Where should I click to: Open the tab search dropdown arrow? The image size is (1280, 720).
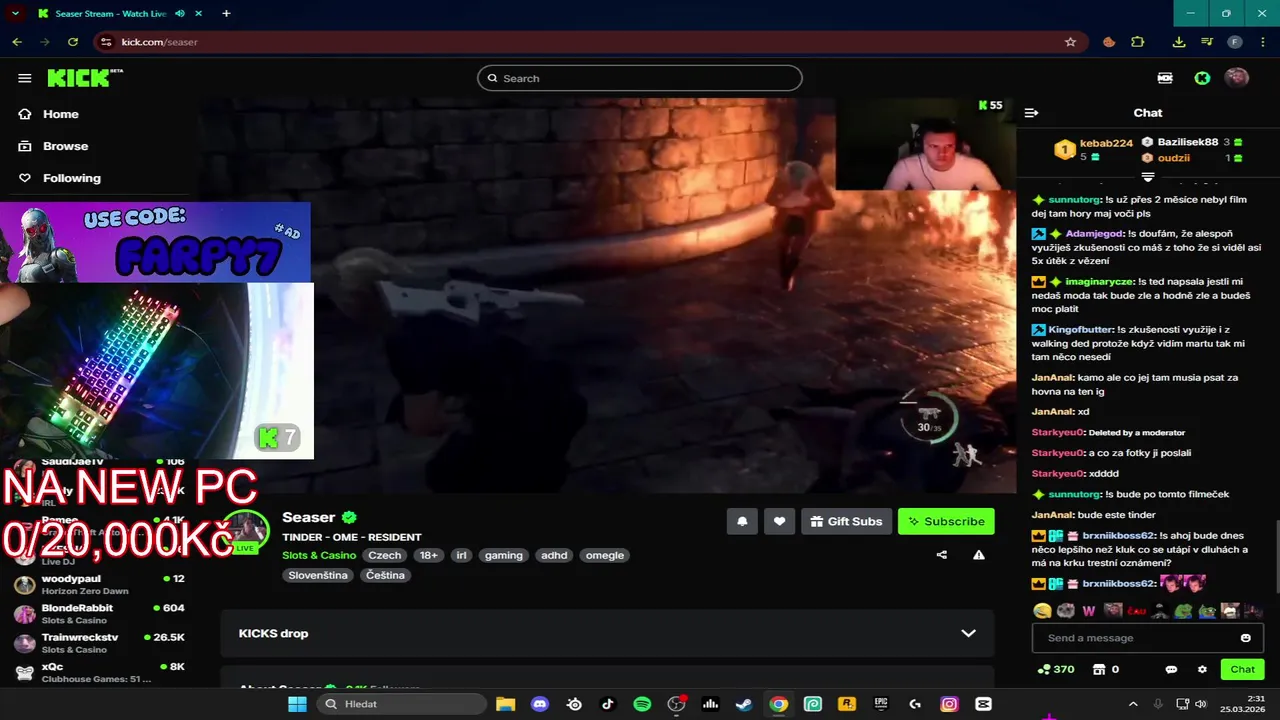15,14
